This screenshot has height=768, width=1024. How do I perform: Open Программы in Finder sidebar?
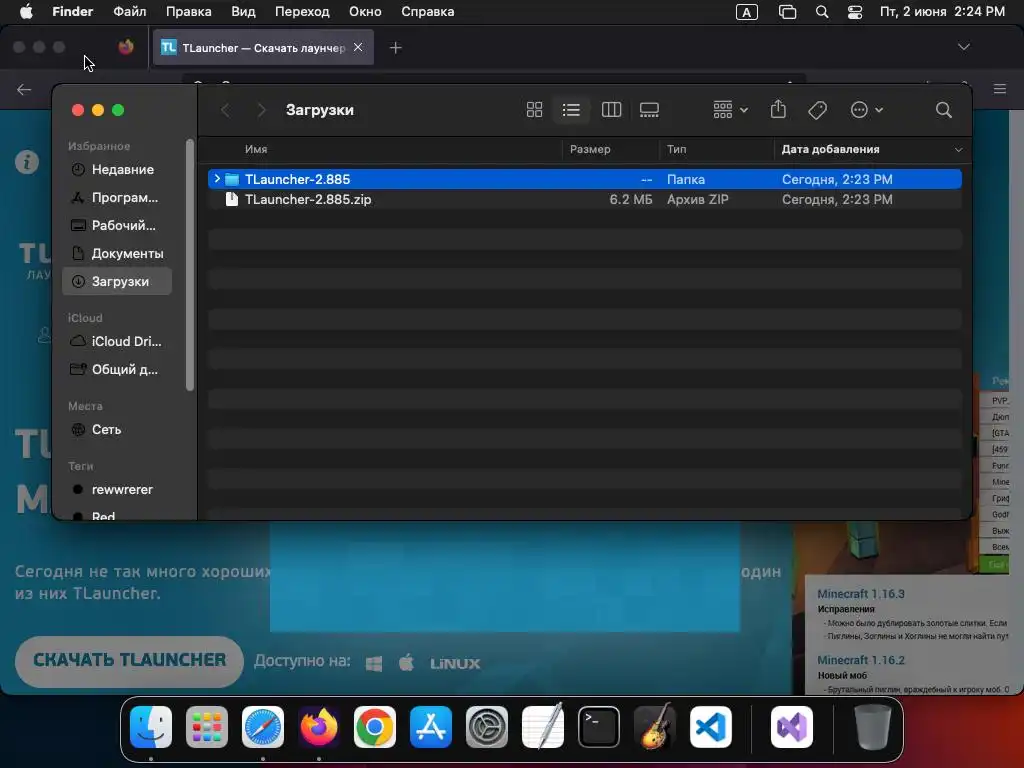coord(117,197)
